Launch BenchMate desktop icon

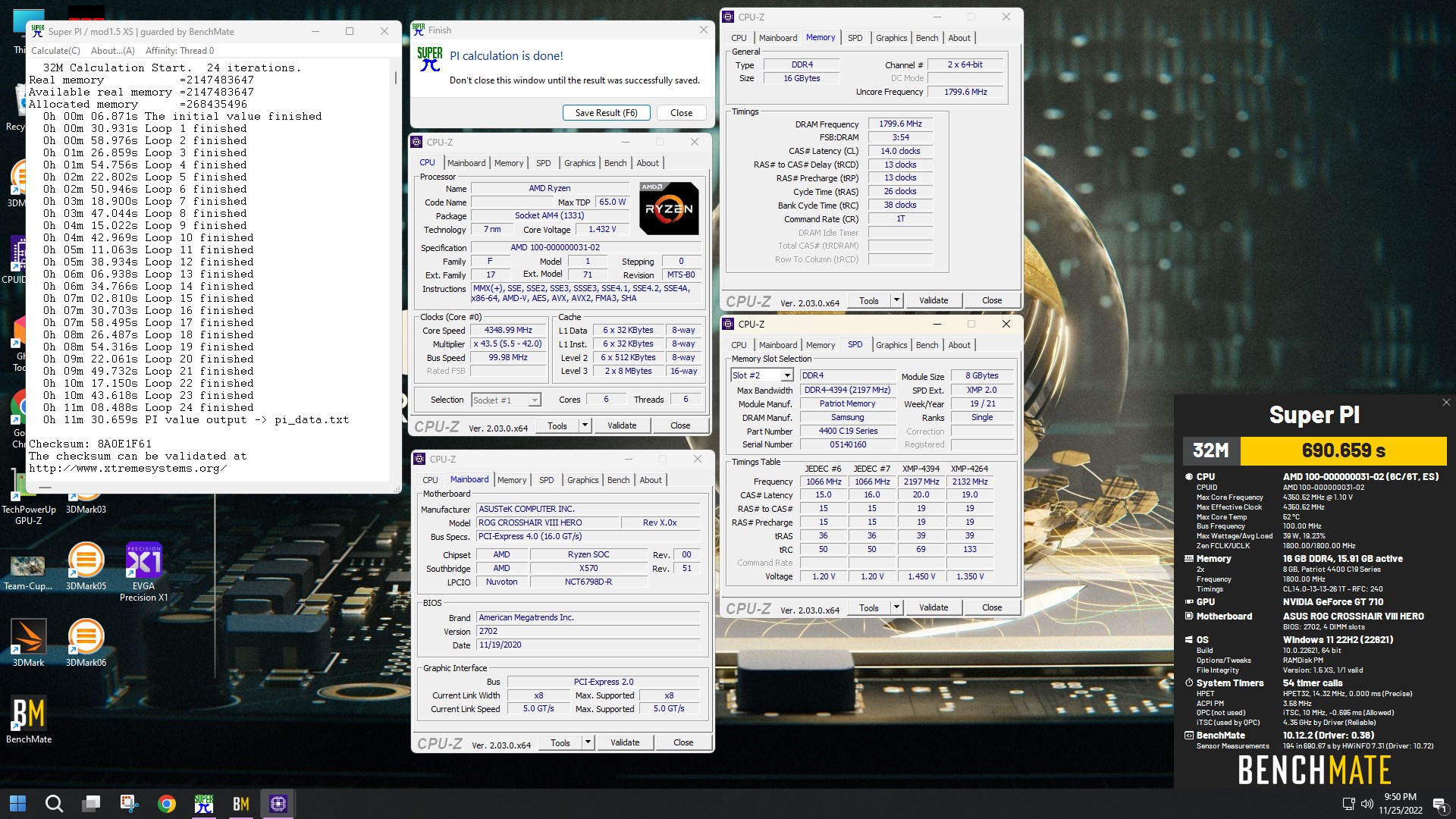(28, 719)
